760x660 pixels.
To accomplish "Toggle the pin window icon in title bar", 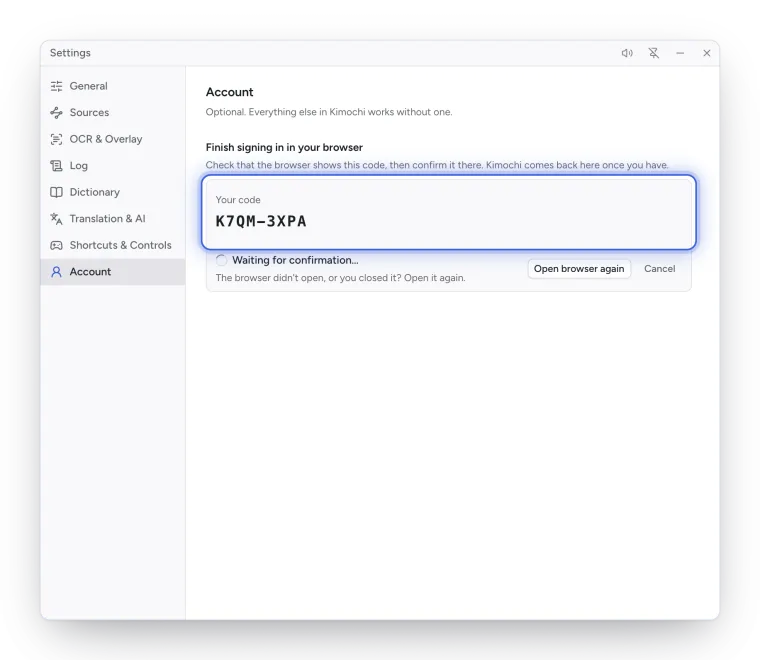I will point(654,53).
